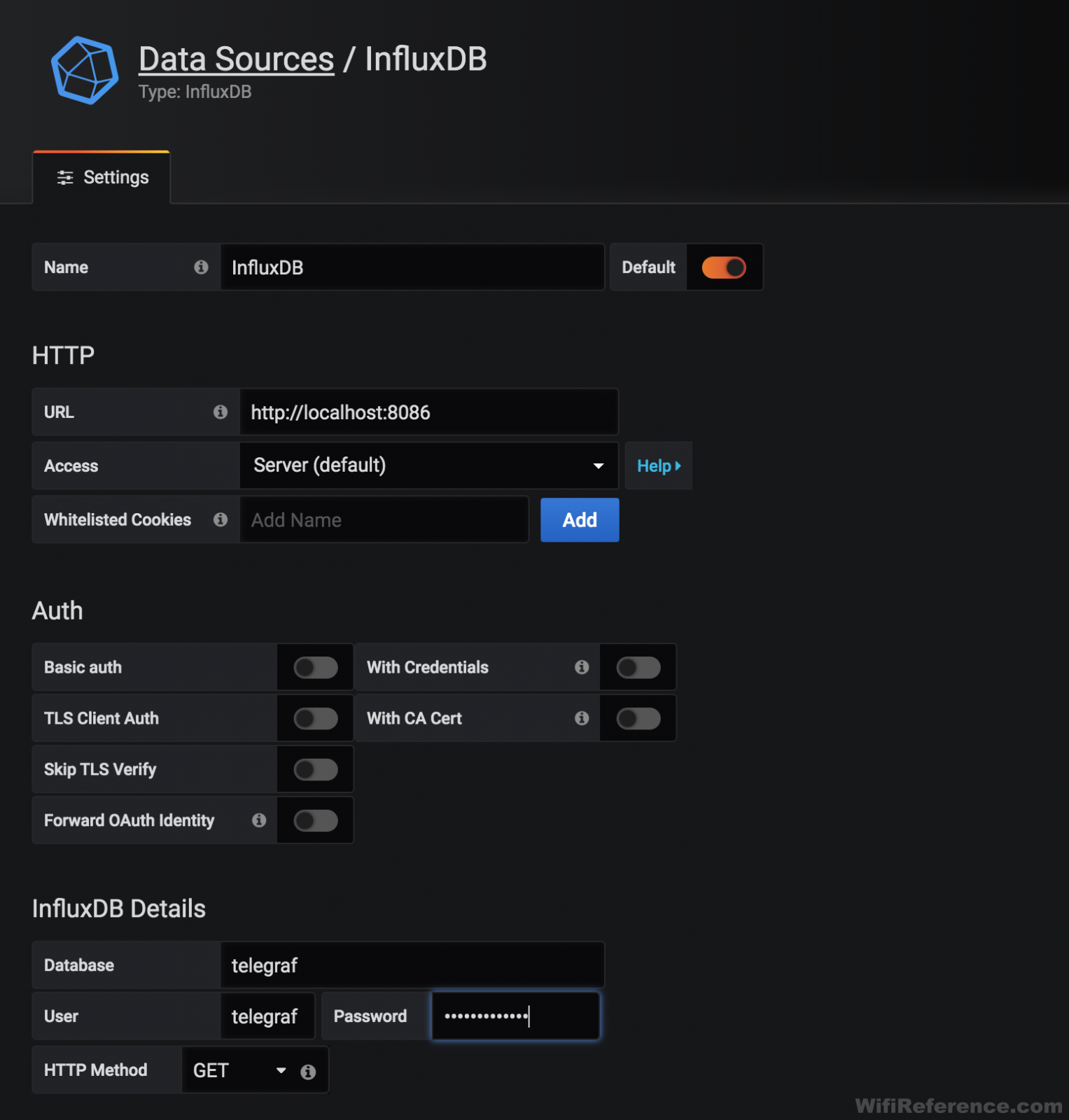The image size is (1069, 1120).
Task: Focus the Name input field
Action: pyautogui.click(x=412, y=267)
